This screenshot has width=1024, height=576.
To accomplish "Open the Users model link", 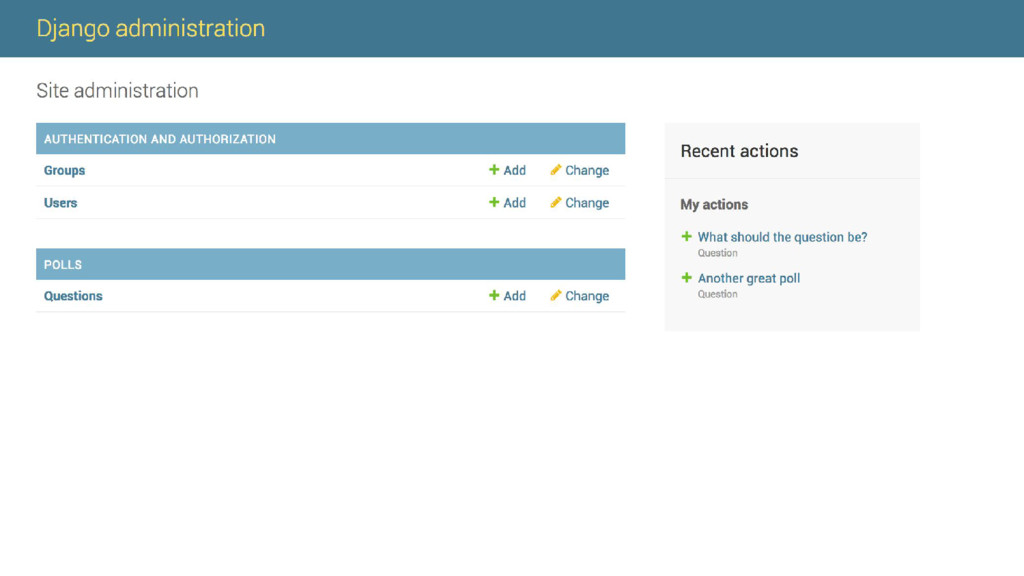I will (60, 203).
